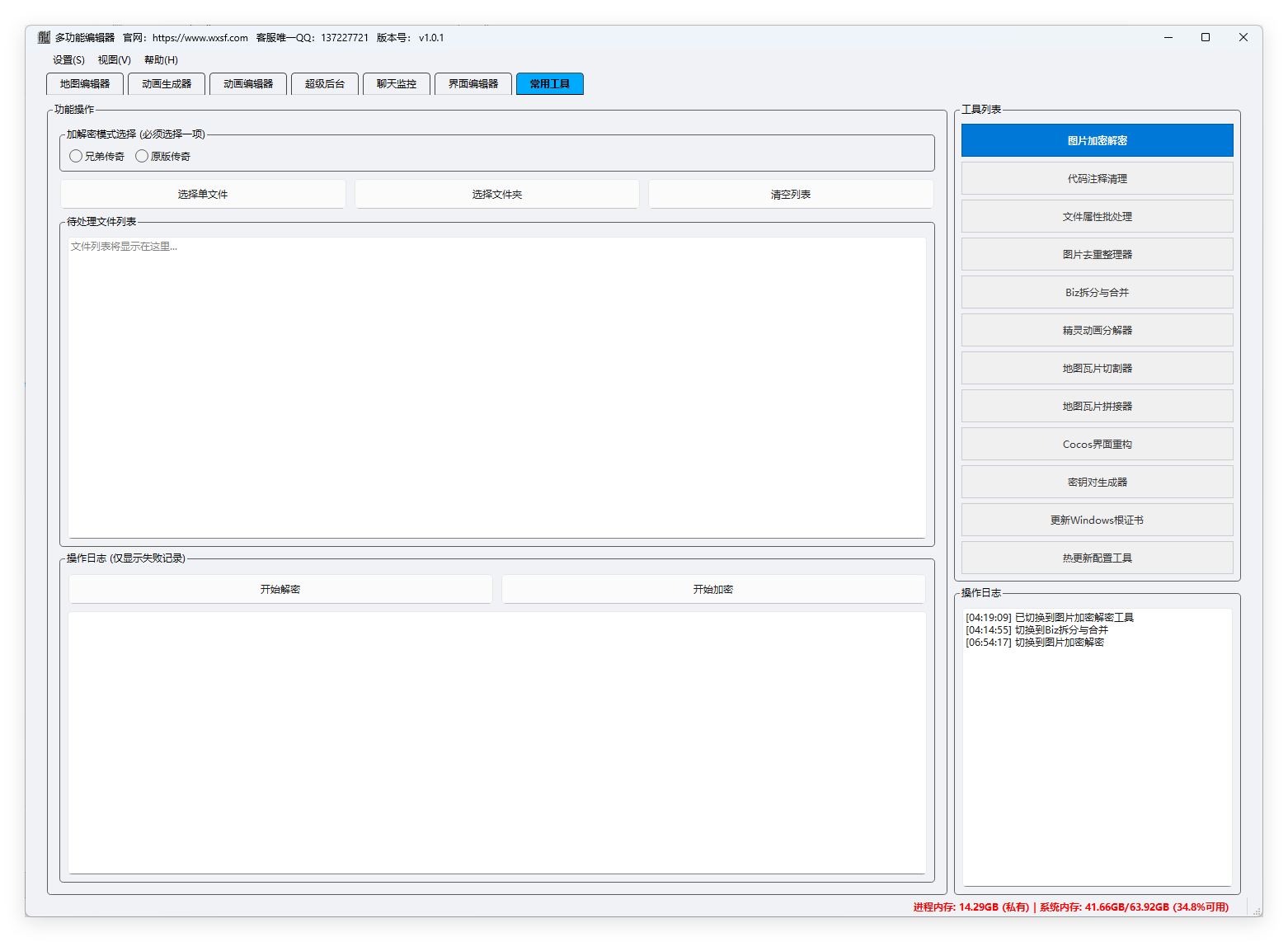Maximize the application window

pos(1206,37)
